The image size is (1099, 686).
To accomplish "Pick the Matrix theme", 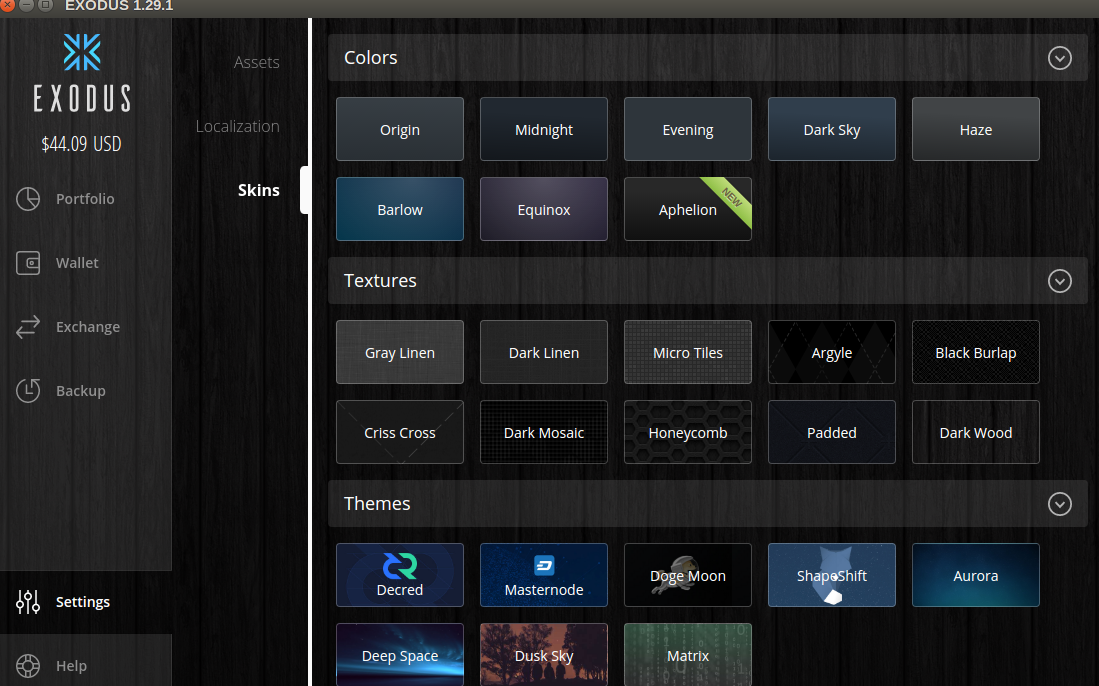I will (x=688, y=654).
